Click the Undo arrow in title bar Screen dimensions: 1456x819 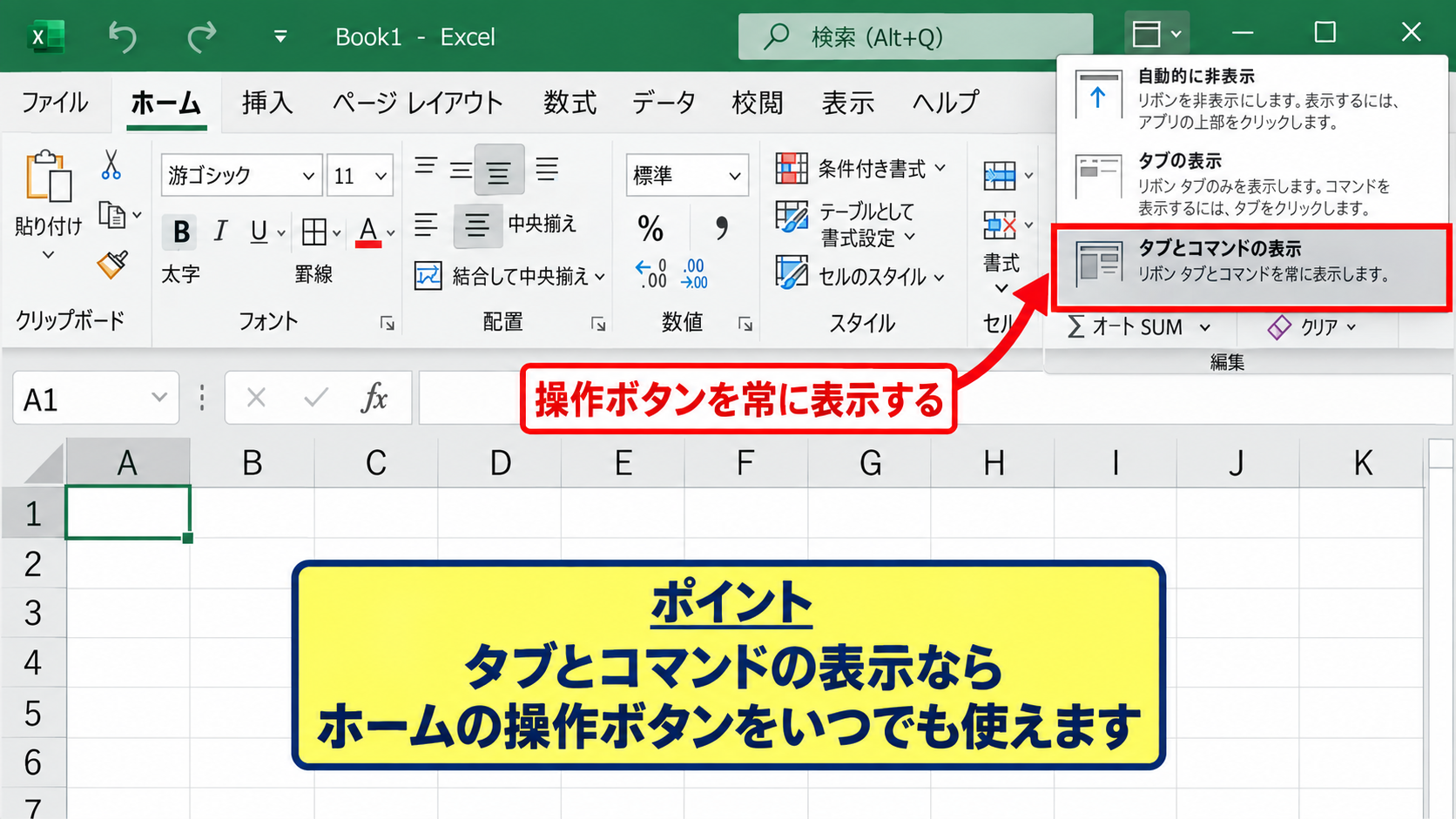[x=122, y=37]
